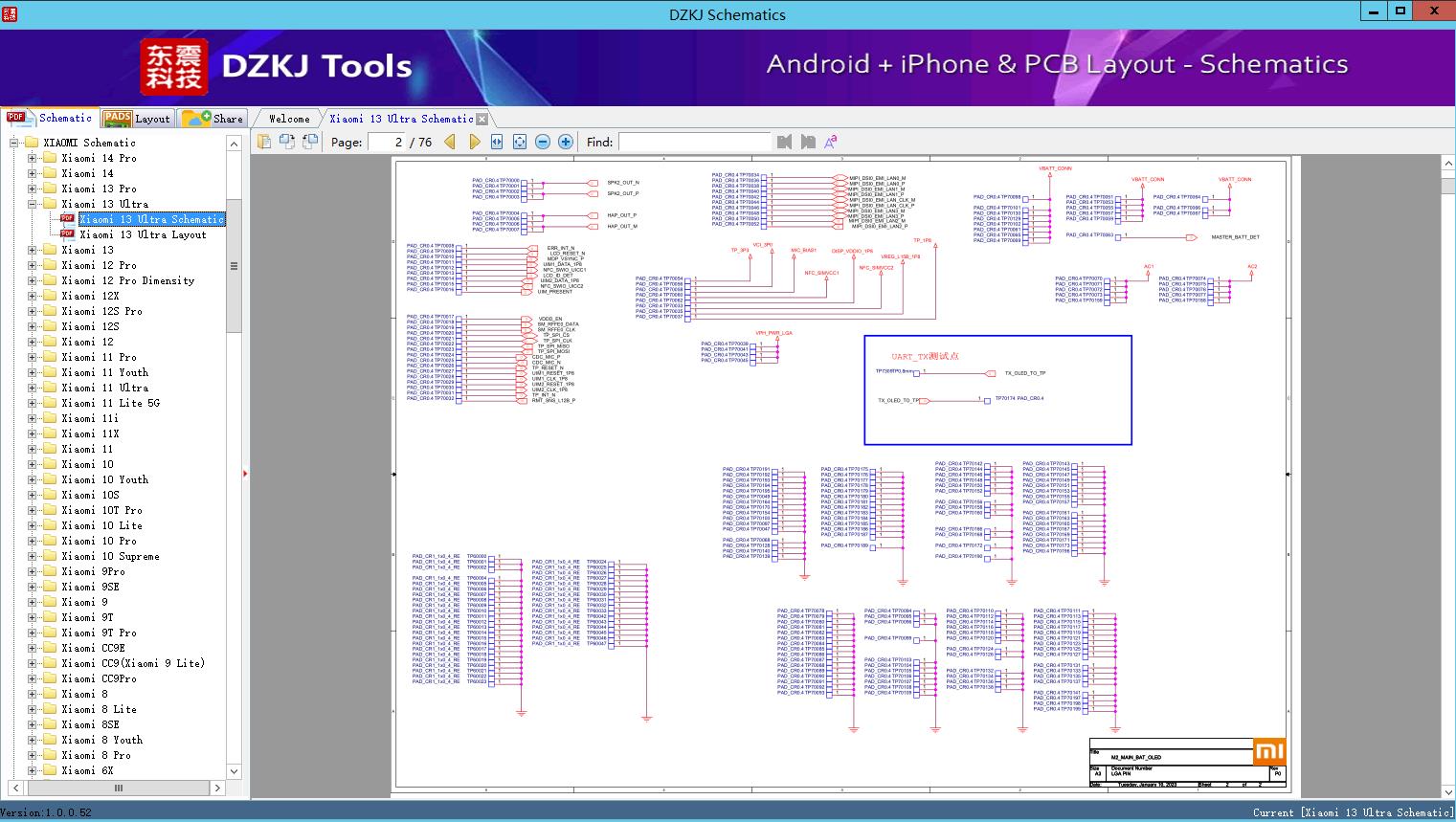Click the Find search box
The height and width of the screenshot is (822, 1456).
pyautogui.click(x=694, y=142)
